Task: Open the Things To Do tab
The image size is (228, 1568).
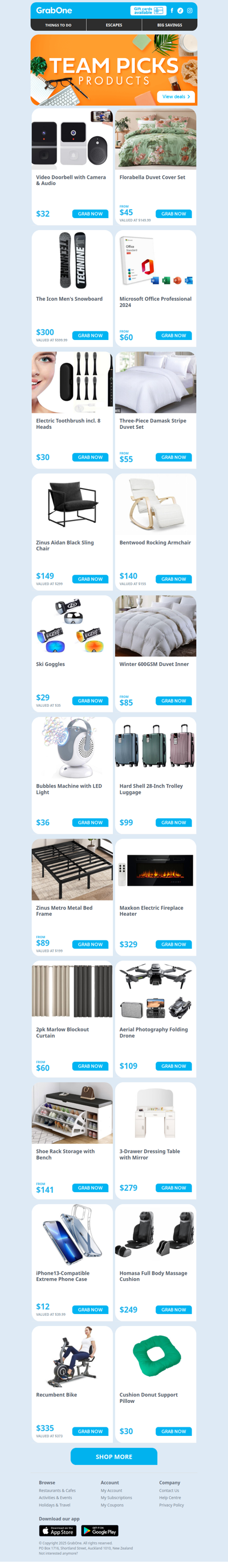Action: tap(59, 25)
